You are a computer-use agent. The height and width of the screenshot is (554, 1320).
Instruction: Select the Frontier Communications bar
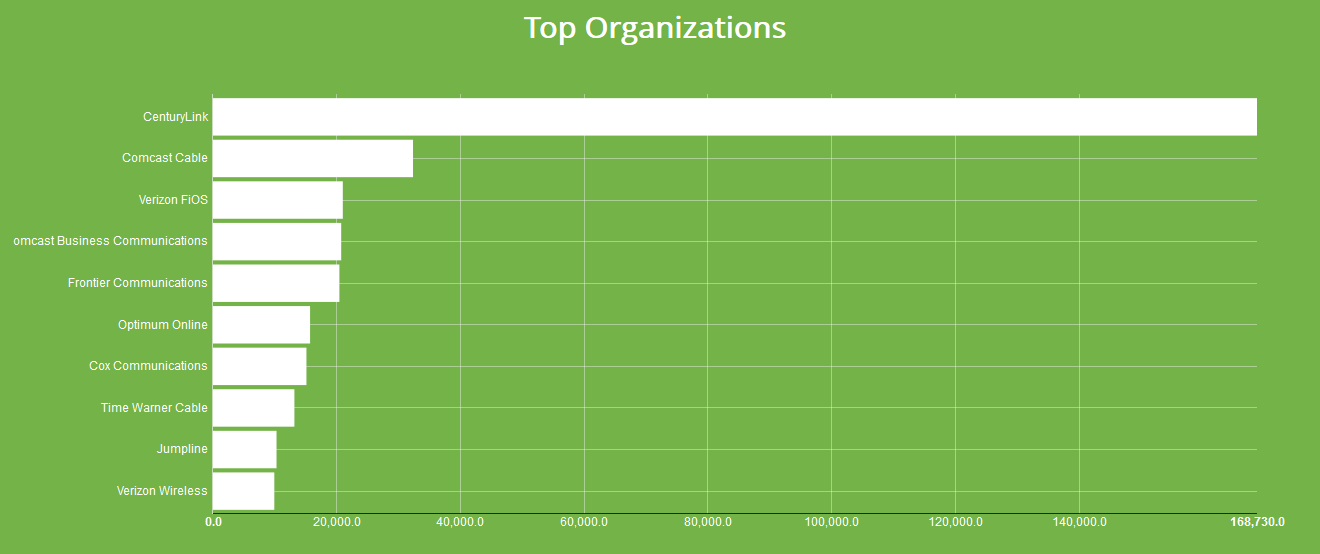[x=276, y=283]
